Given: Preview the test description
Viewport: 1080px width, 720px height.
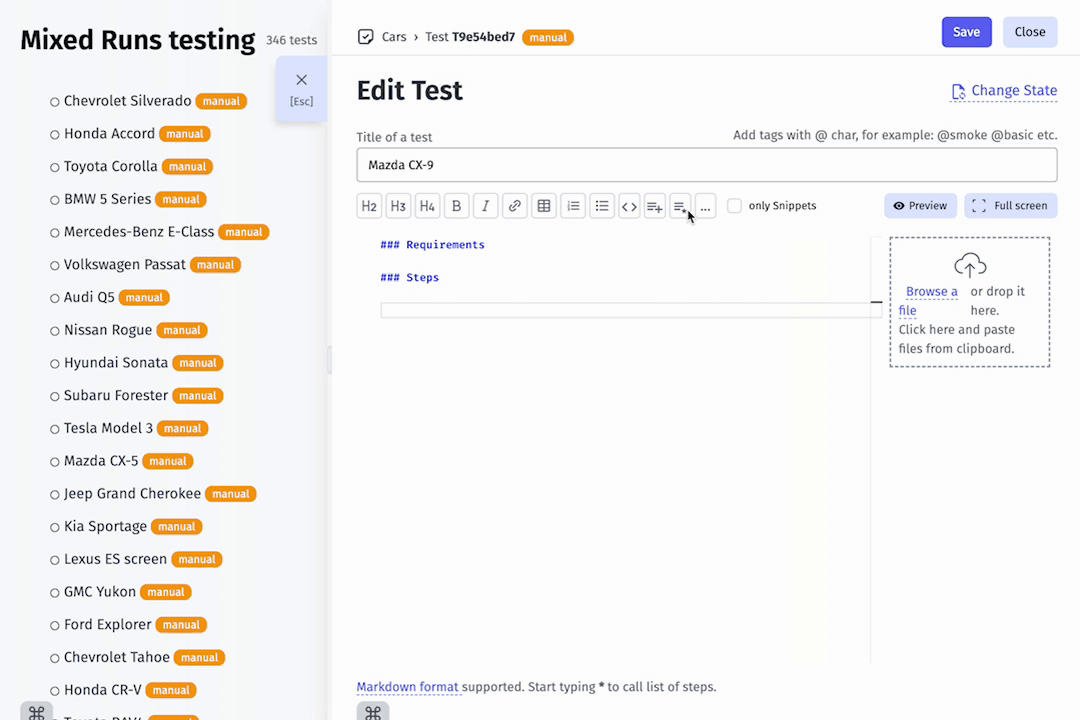Looking at the screenshot, I should click(920, 205).
